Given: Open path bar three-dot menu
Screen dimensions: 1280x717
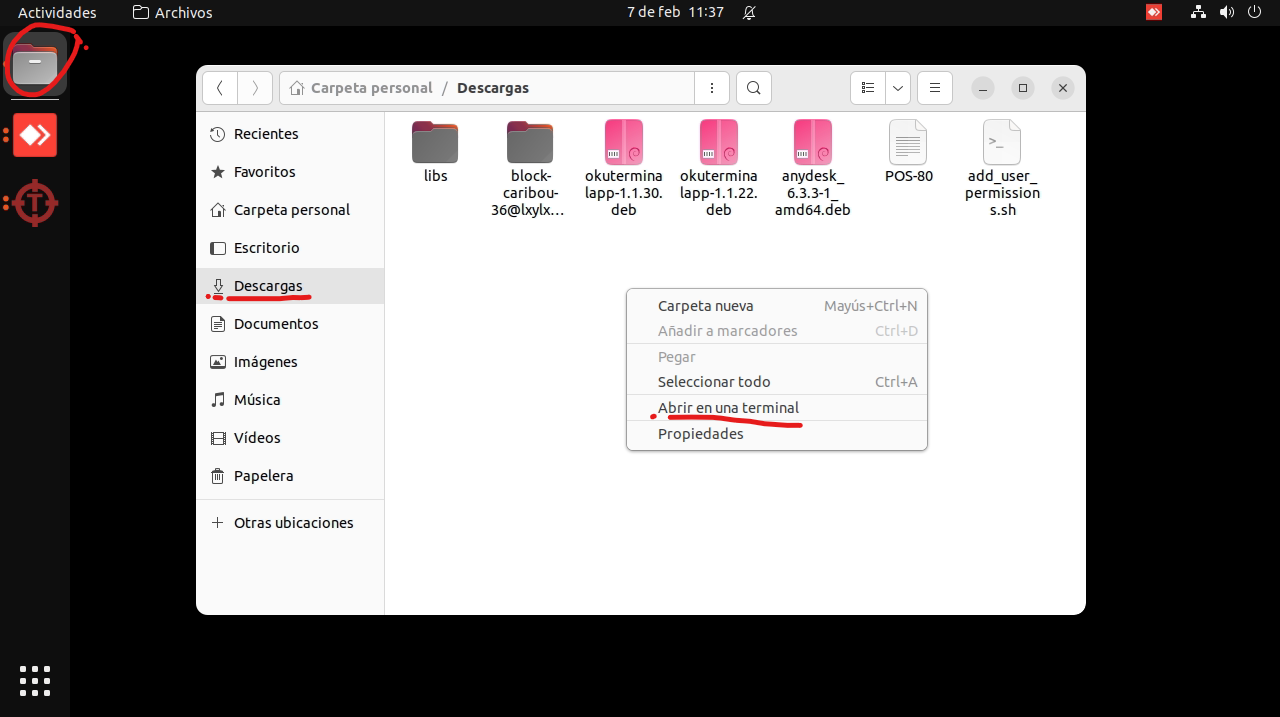Looking at the screenshot, I should tap(711, 88).
